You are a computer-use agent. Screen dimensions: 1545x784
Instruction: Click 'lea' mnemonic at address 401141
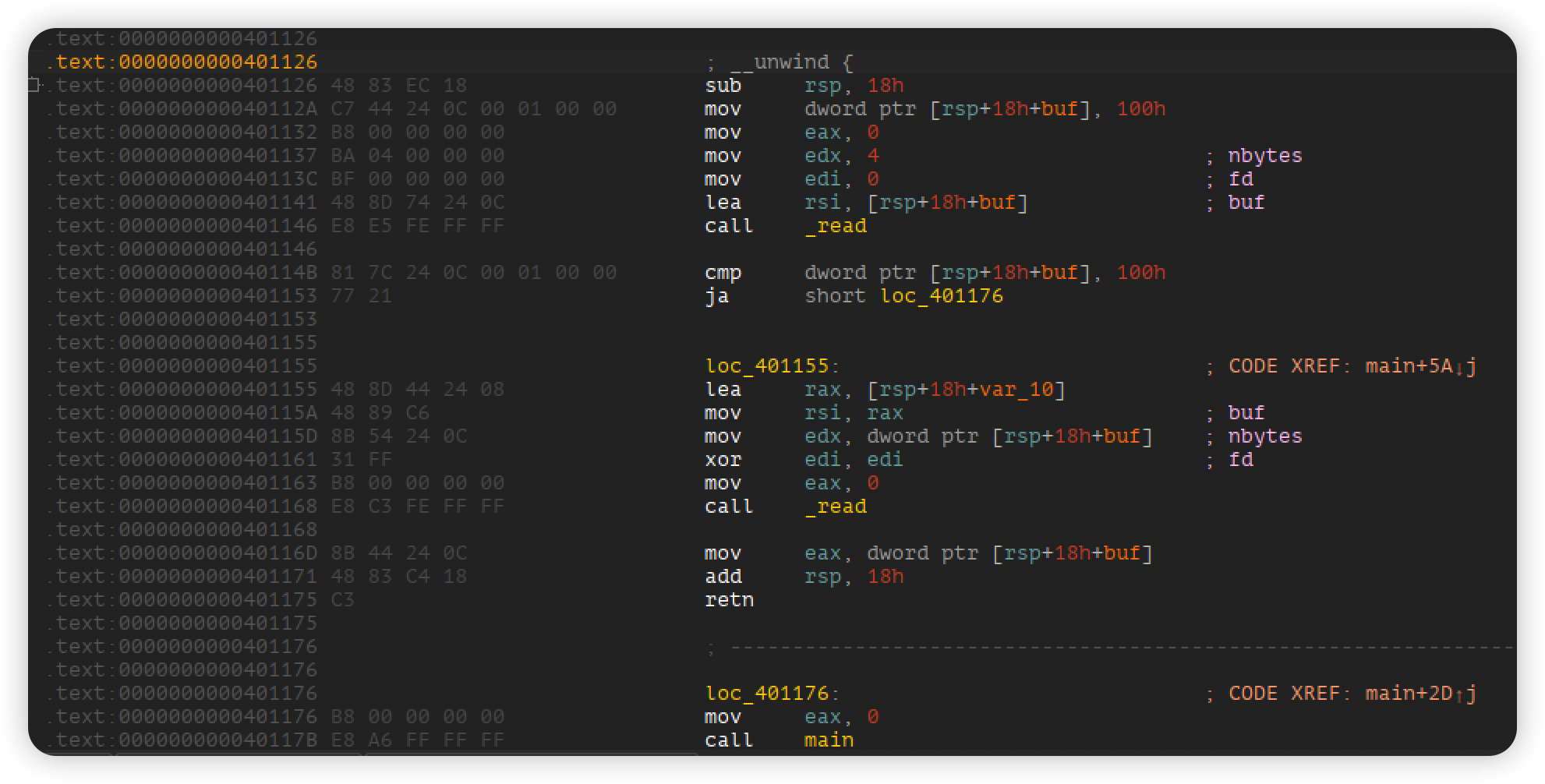pos(723,202)
